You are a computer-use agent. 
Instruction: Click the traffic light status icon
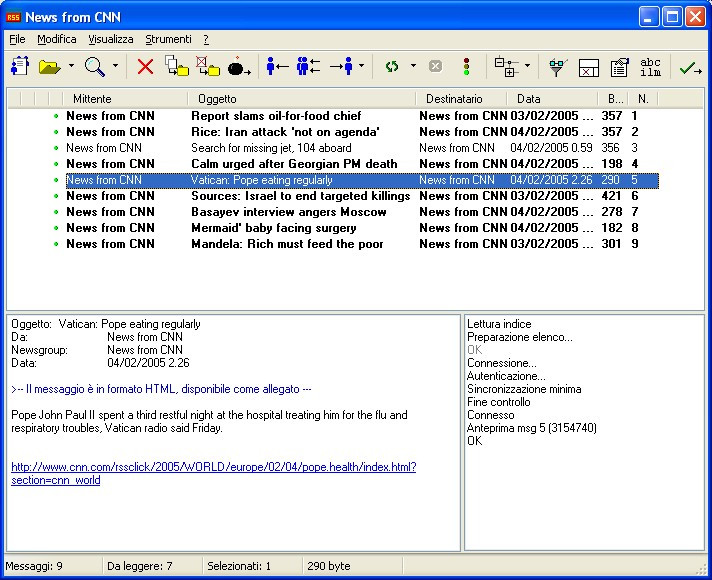tap(466, 66)
